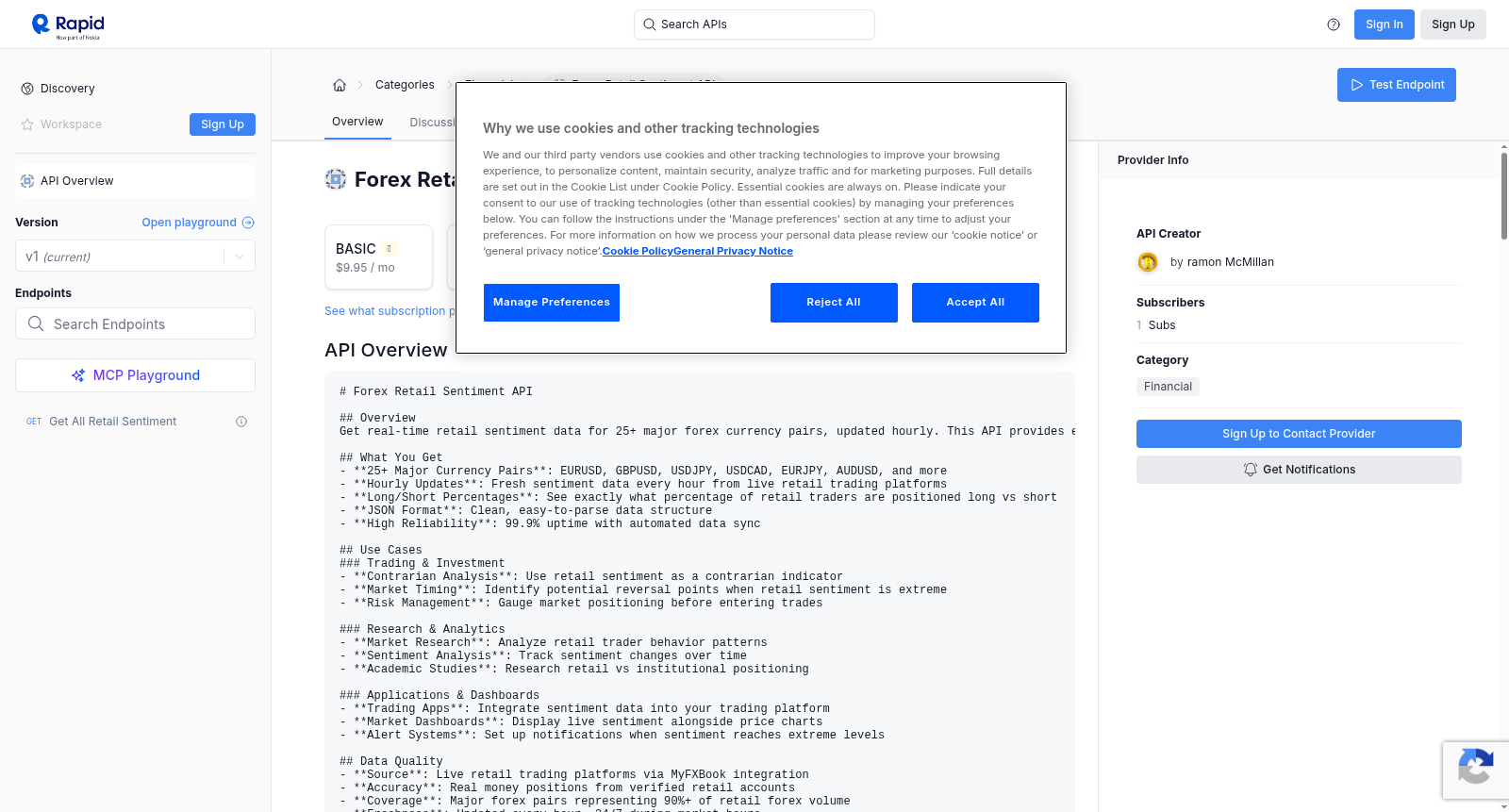Open the MCP Playground
This screenshot has height=812, width=1509.
click(x=135, y=375)
